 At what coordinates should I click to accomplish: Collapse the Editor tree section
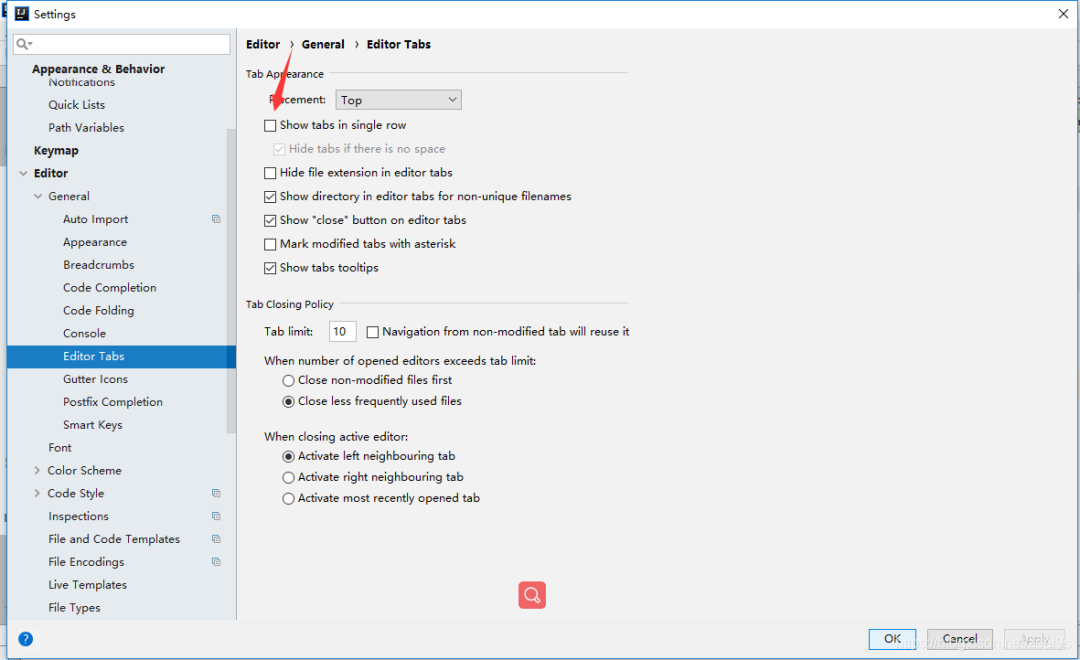coord(23,174)
